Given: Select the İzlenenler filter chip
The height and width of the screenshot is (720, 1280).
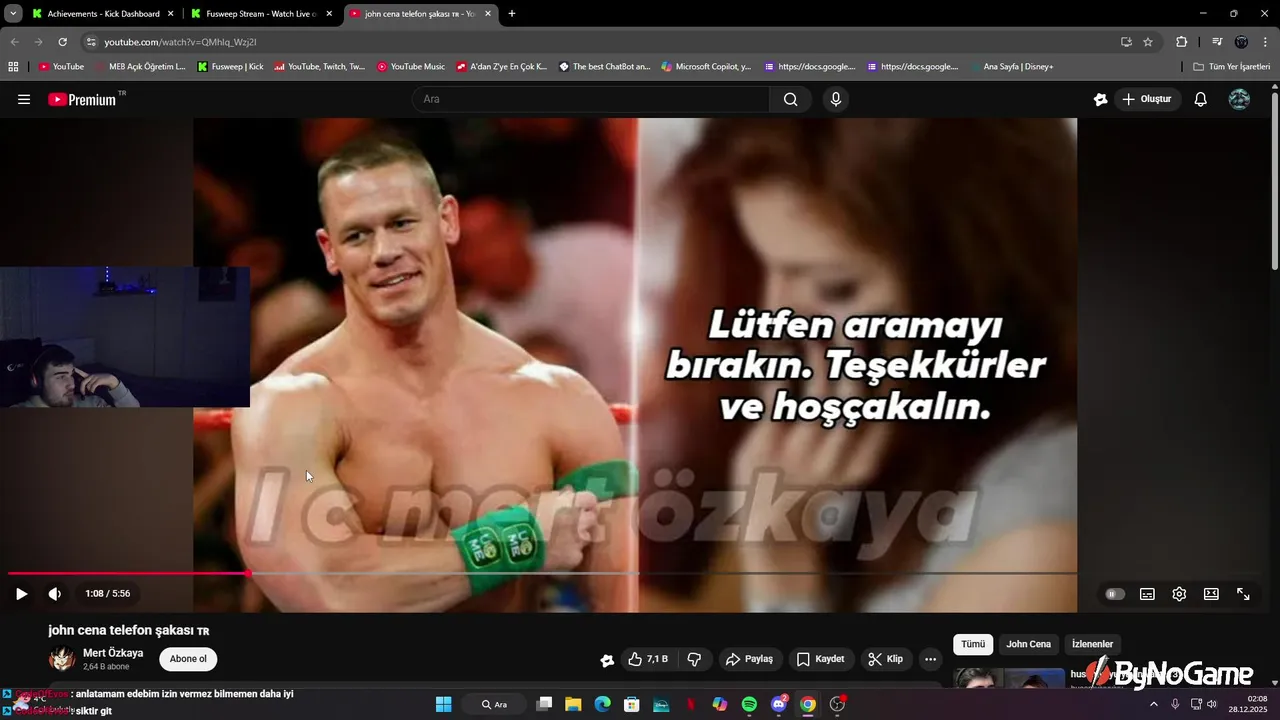Looking at the screenshot, I should point(1092,644).
